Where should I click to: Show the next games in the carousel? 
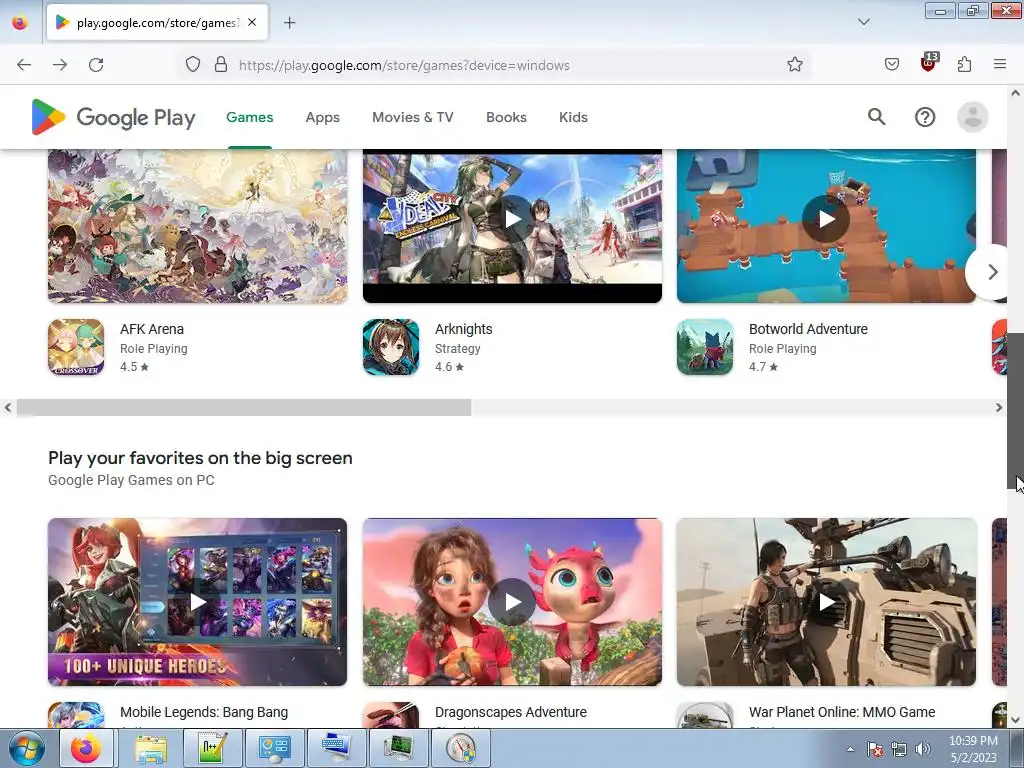(992, 272)
